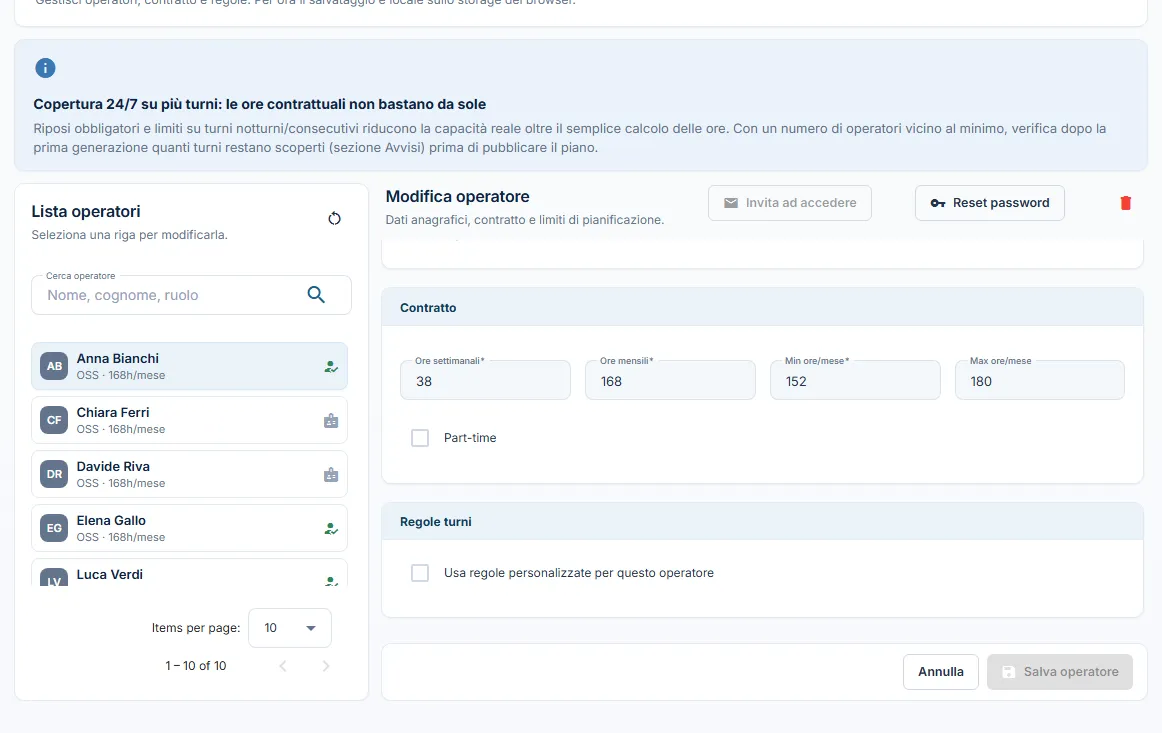
Task: Click the Ore mensili field
Action: (x=671, y=380)
